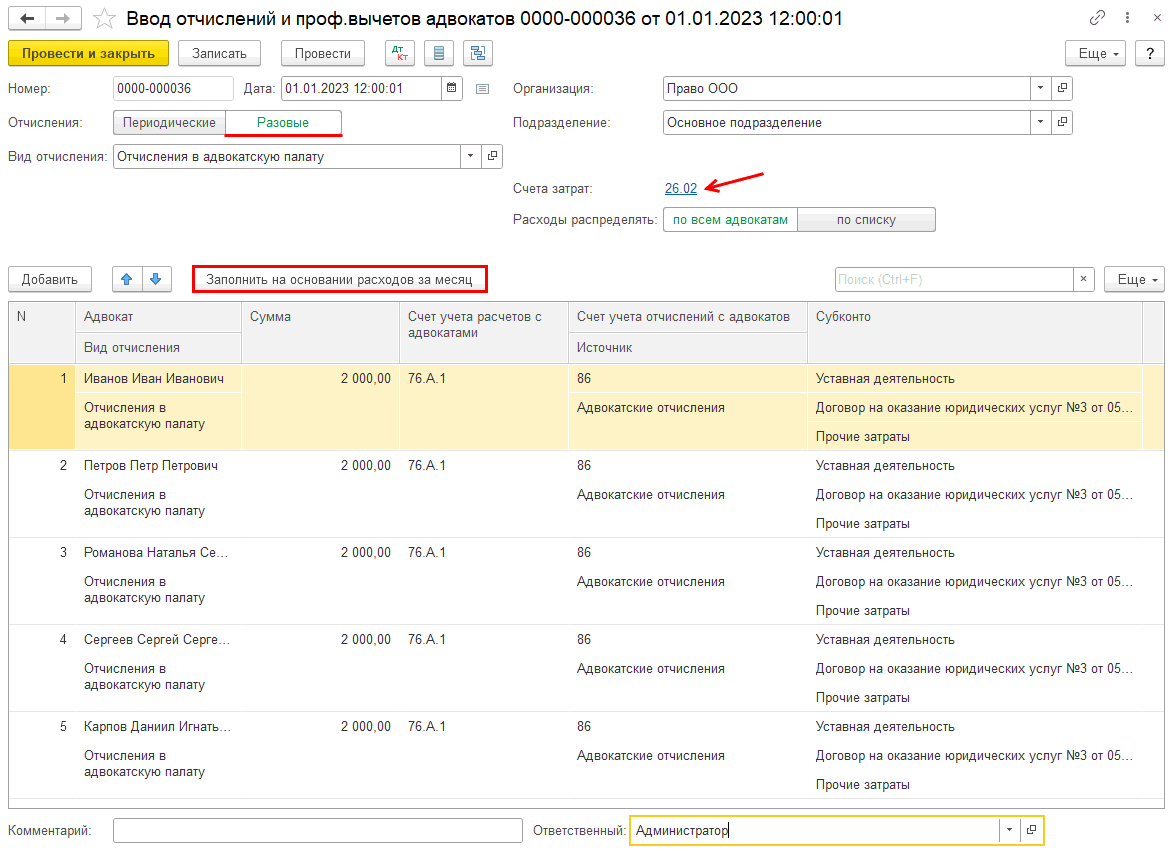Open cost account link 26.02
The image size is (1174, 852).
click(680, 187)
